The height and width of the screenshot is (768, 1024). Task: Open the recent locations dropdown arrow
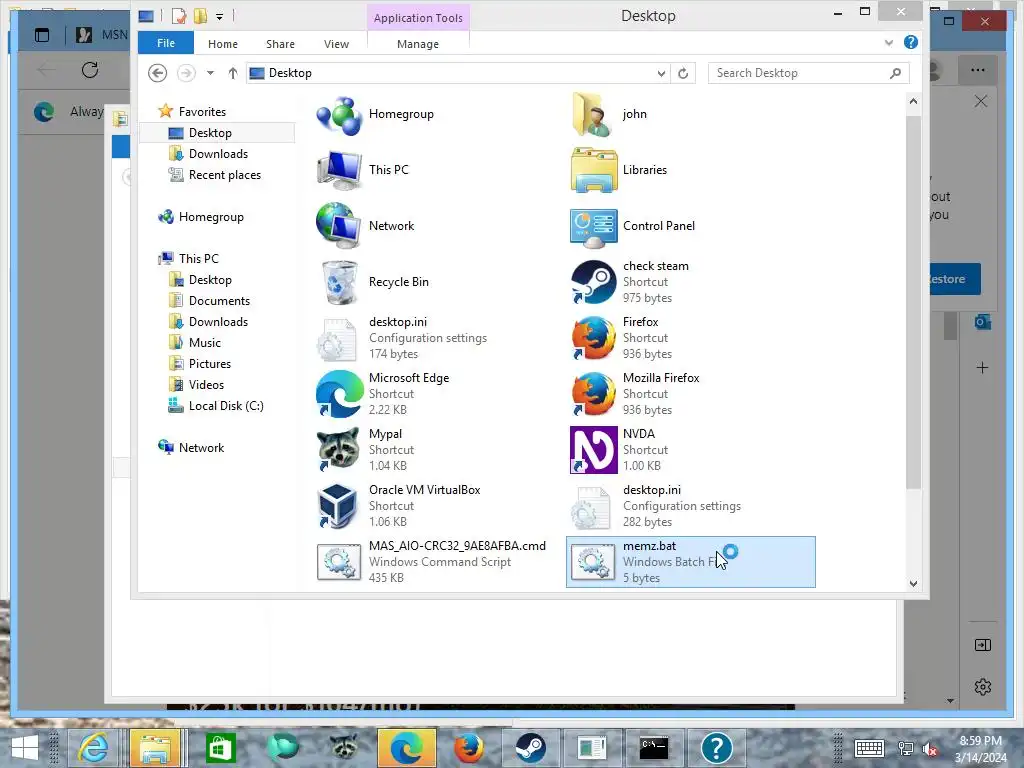point(210,73)
